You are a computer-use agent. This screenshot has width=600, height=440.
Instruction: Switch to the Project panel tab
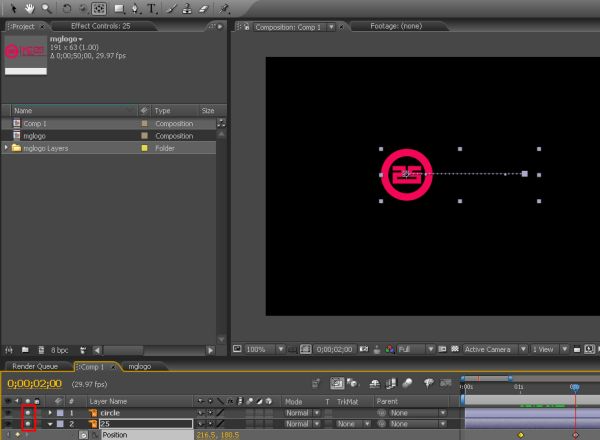tap(23, 26)
